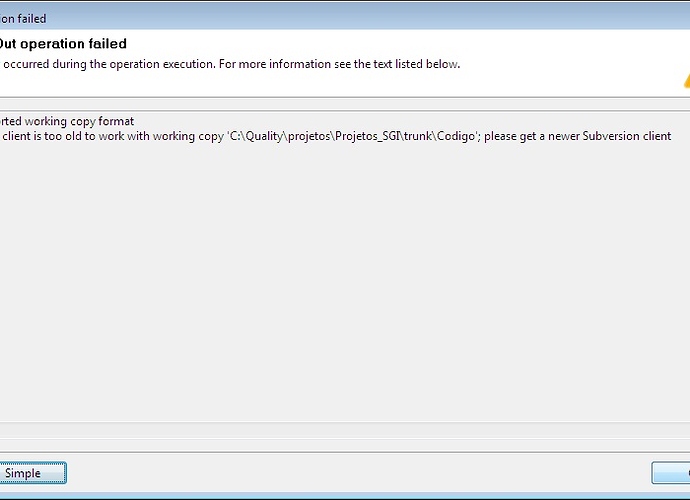Click the 'occurred during the operation execution' description
690x500 pixels.
point(109,64)
